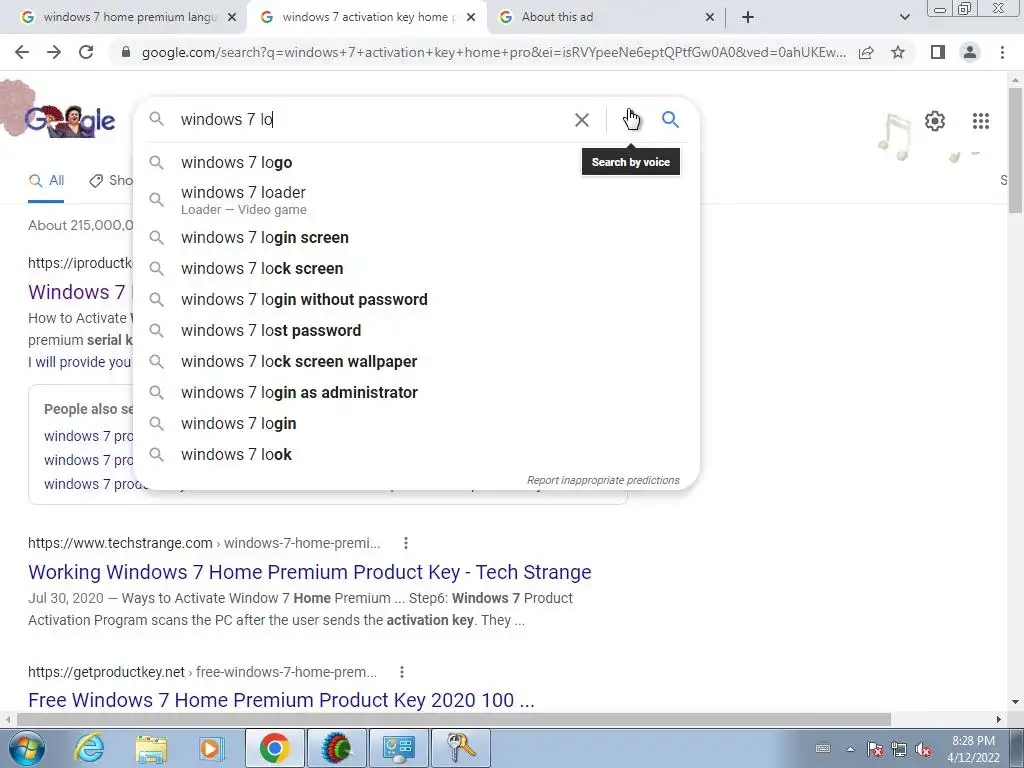The image size is (1024, 768).
Task: Click the horizontal scrollbar right arrow
Action: [x=999, y=719]
